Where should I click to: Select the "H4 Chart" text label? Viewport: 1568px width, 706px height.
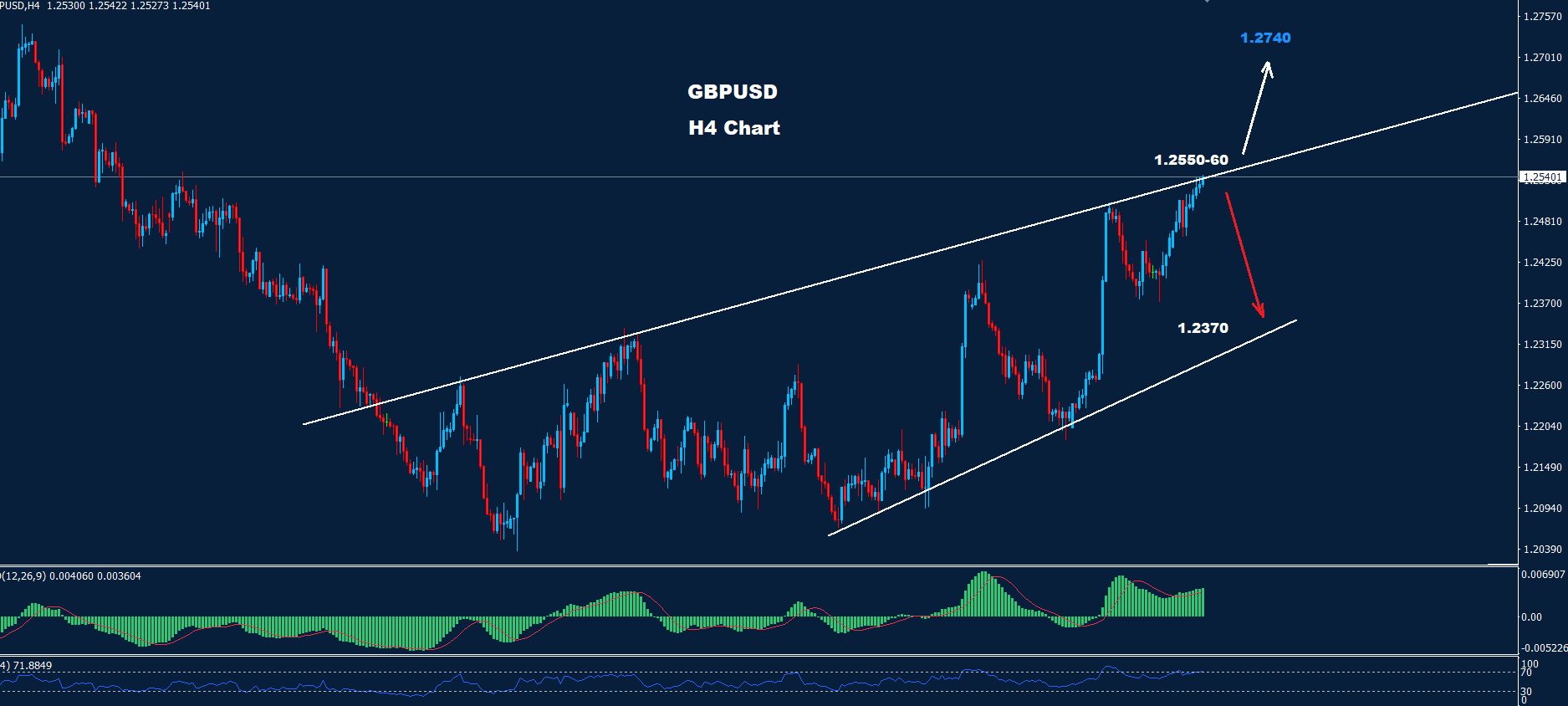pyautogui.click(x=734, y=128)
